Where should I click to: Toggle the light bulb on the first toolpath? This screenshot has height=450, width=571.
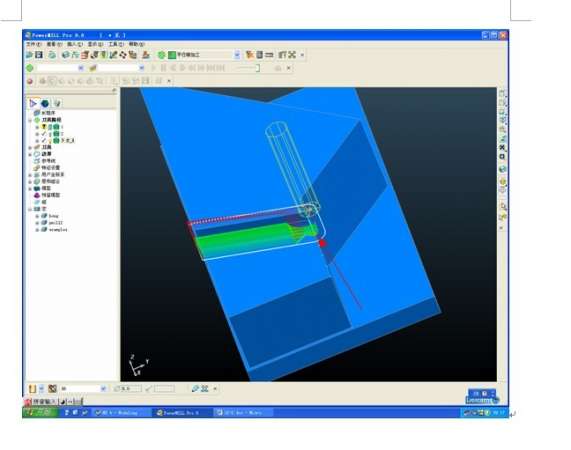pyautogui.click(x=44, y=127)
